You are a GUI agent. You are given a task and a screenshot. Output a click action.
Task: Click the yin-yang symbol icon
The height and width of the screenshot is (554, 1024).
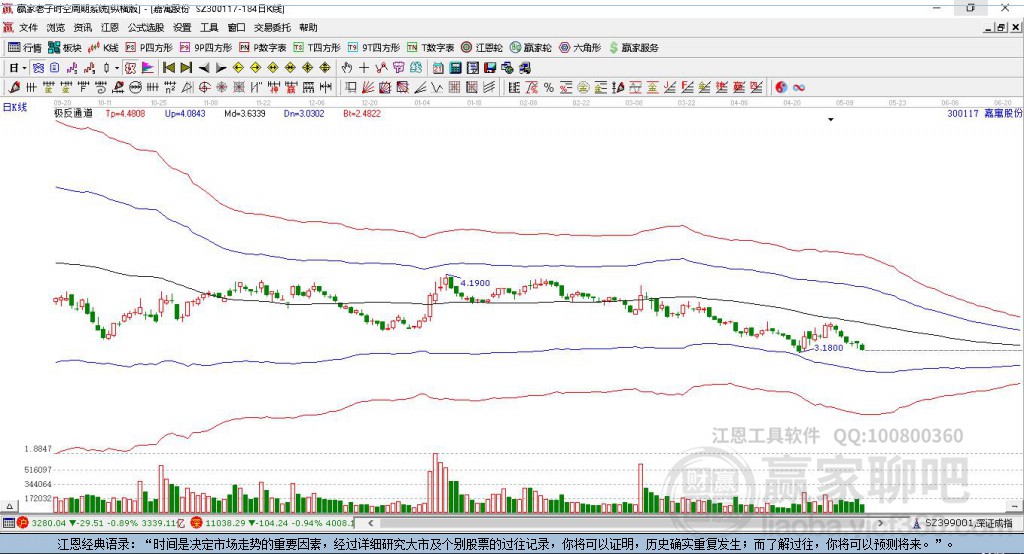click(x=781, y=88)
